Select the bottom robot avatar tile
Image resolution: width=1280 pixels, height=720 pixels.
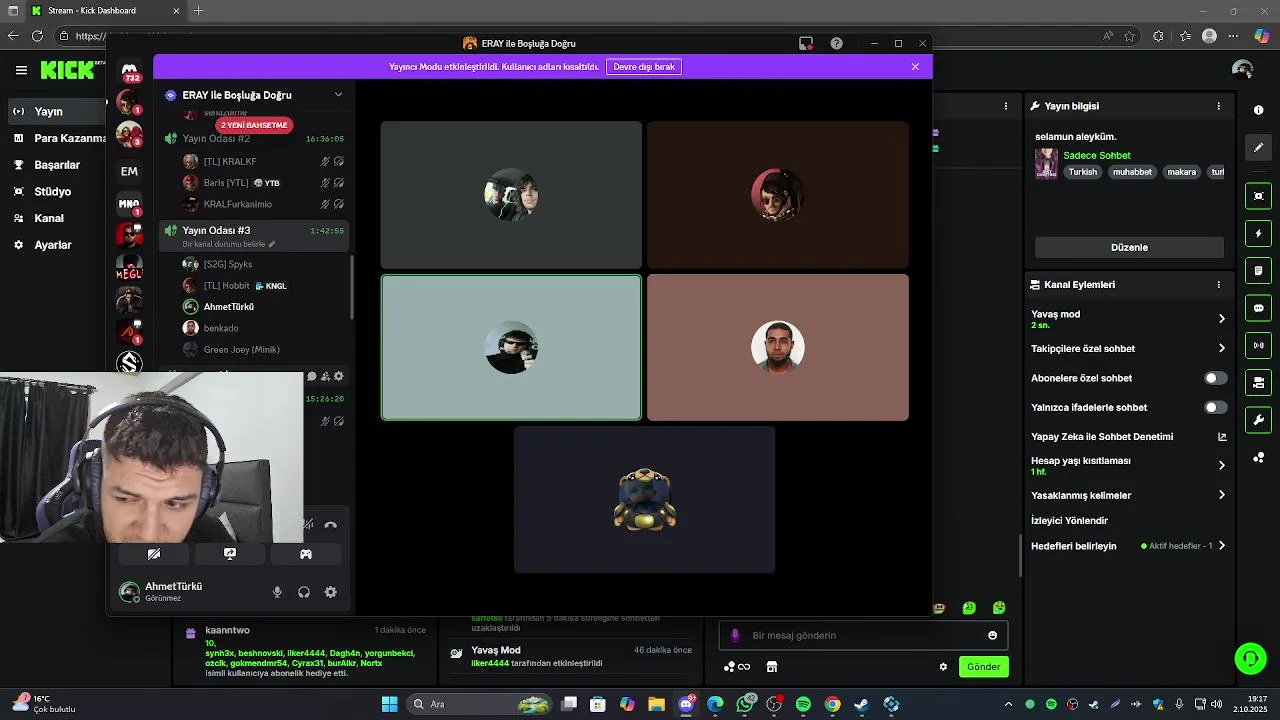(x=644, y=500)
